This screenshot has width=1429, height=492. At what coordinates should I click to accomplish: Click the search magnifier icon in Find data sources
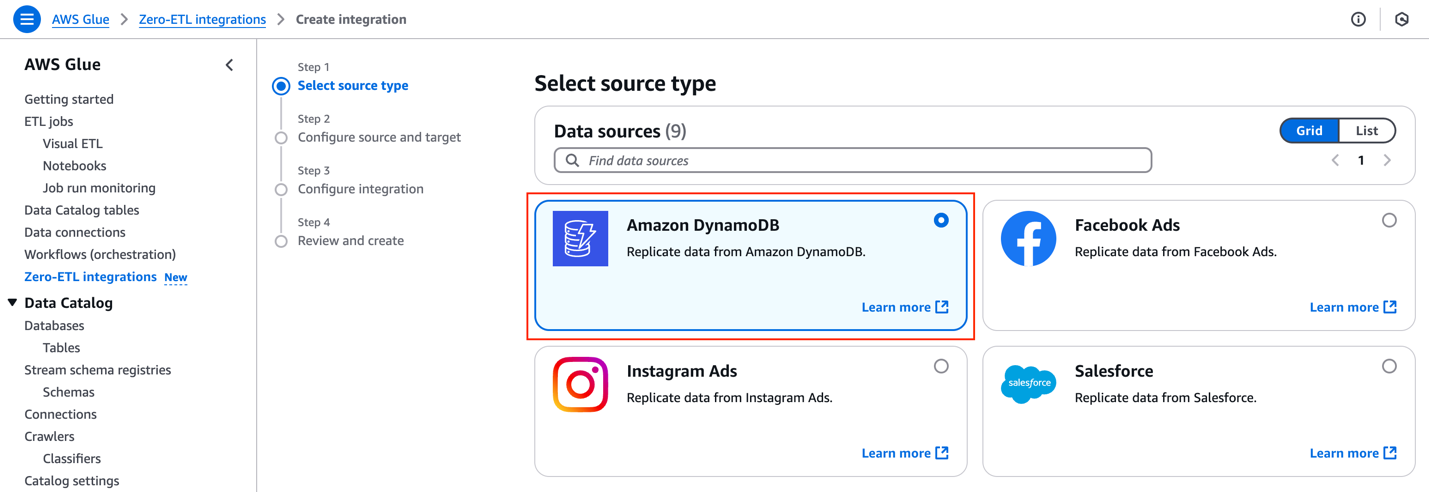pos(572,160)
